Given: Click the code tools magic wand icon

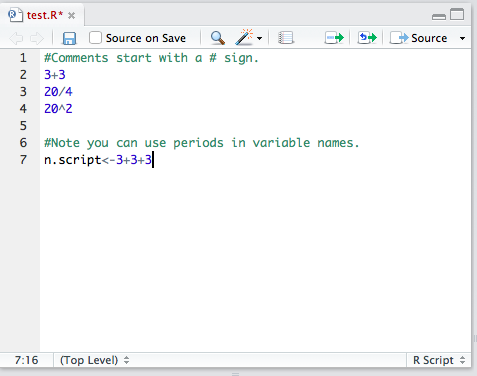Looking at the screenshot, I should pos(244,37).
